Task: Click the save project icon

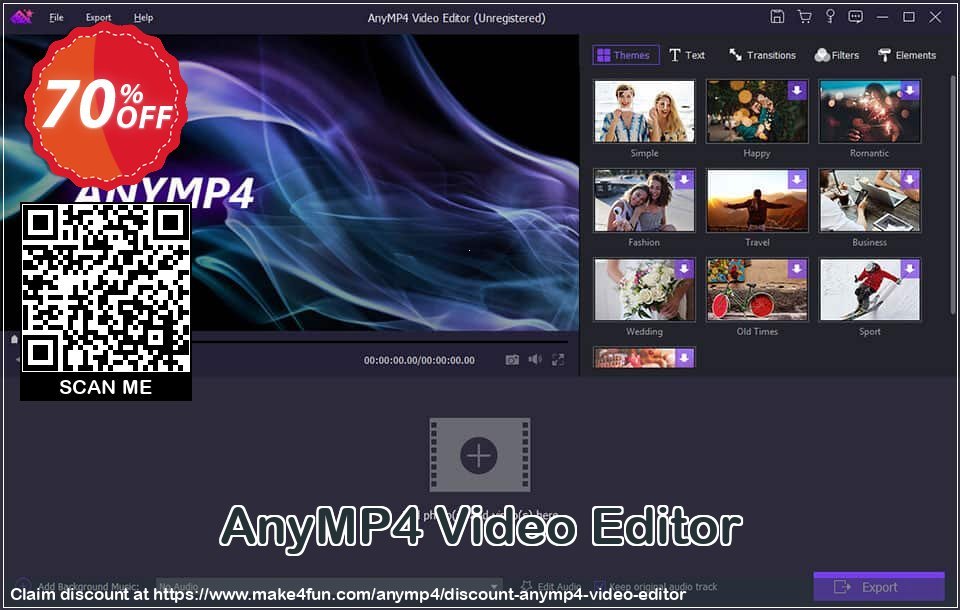Action: click(x=777, y=17)
